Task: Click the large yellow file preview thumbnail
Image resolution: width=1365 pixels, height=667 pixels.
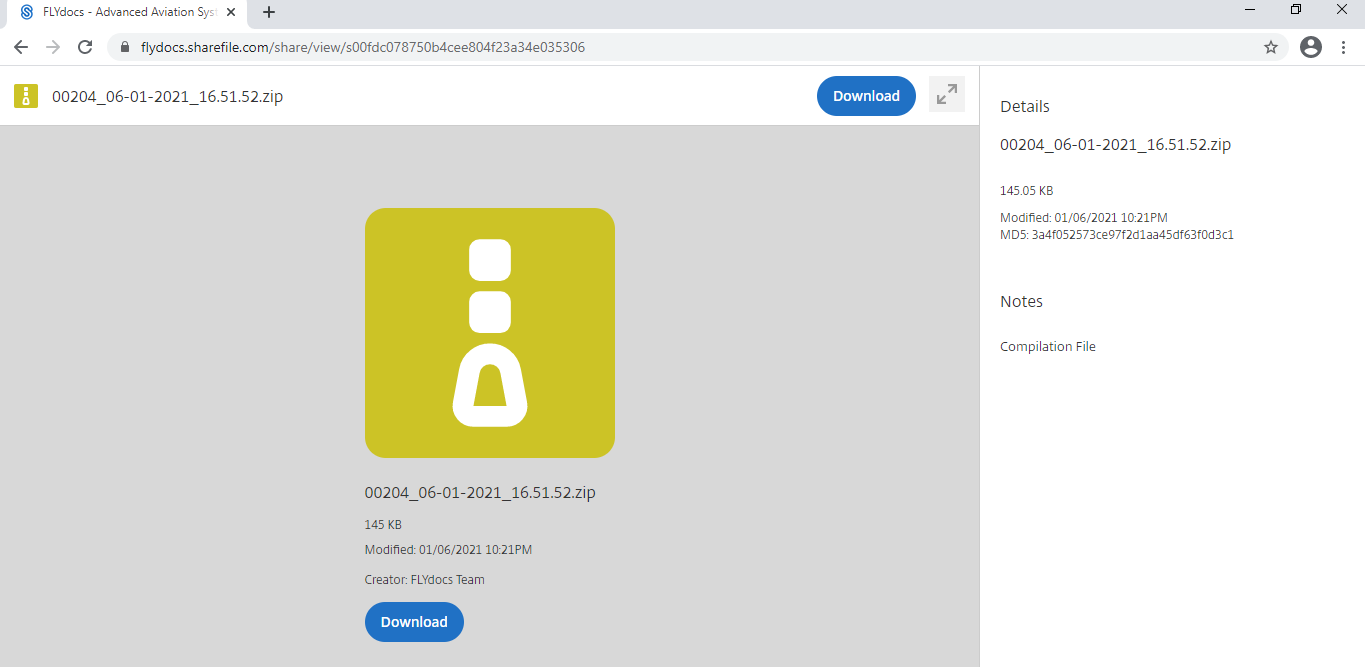Action: tap(489, 332)
